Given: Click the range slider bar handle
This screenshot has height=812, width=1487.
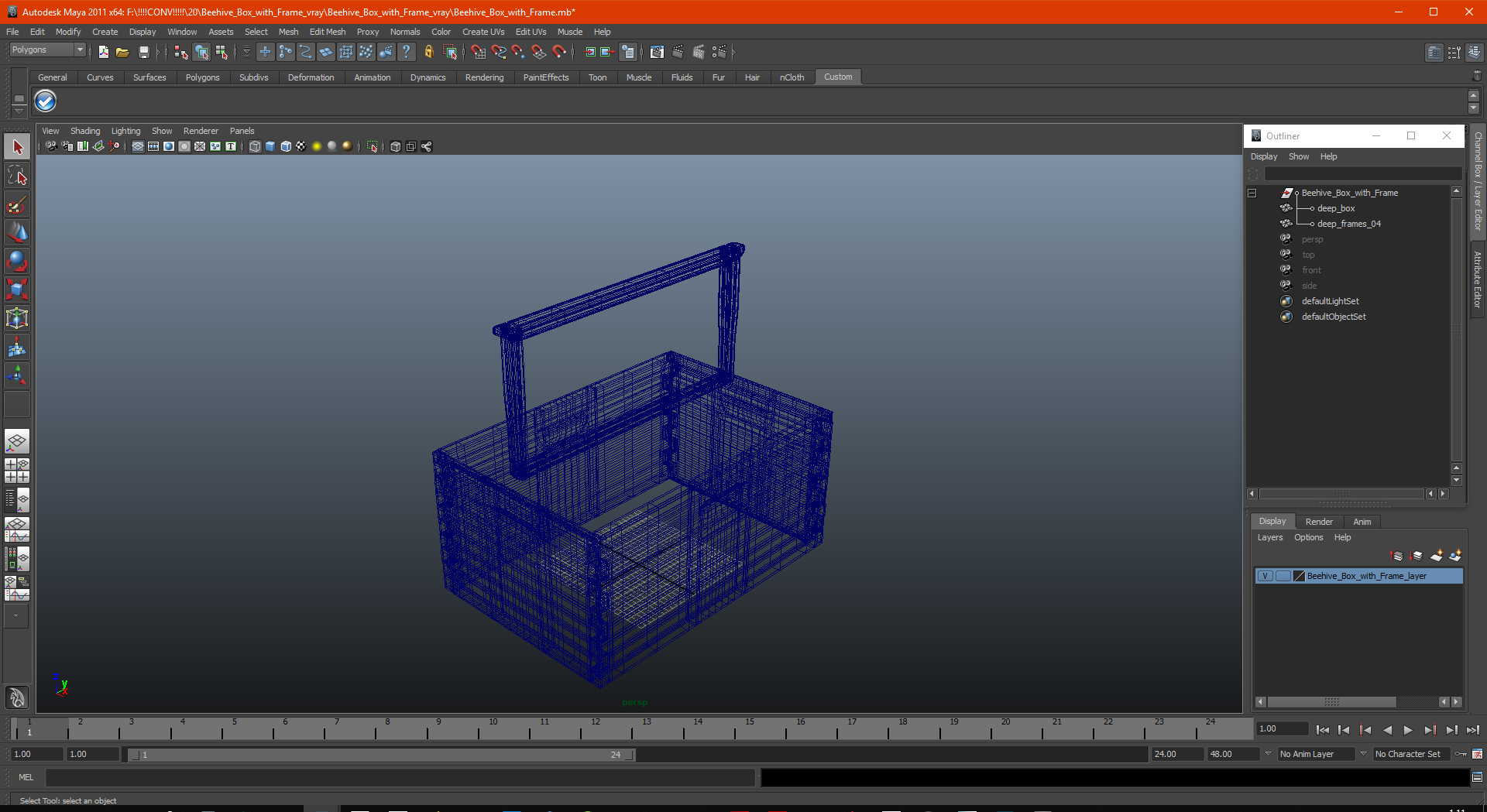Looking at the screenshot, I should pos(381,754).
